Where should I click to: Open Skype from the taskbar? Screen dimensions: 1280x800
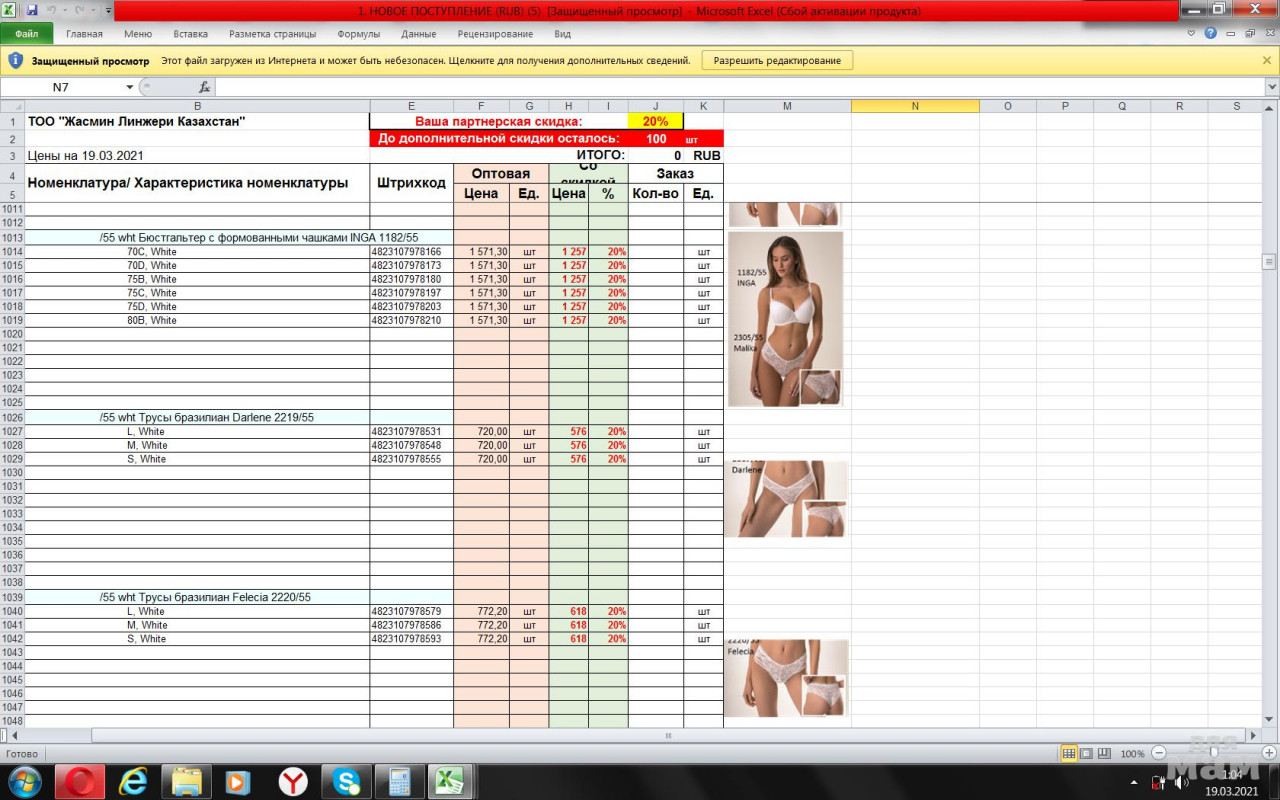tap(346, 781)
